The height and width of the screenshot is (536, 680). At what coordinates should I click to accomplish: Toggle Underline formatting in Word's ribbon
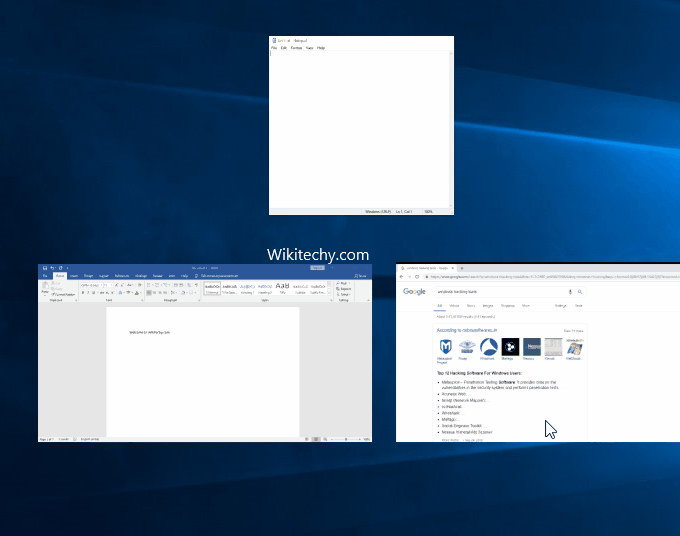(93, 293)
